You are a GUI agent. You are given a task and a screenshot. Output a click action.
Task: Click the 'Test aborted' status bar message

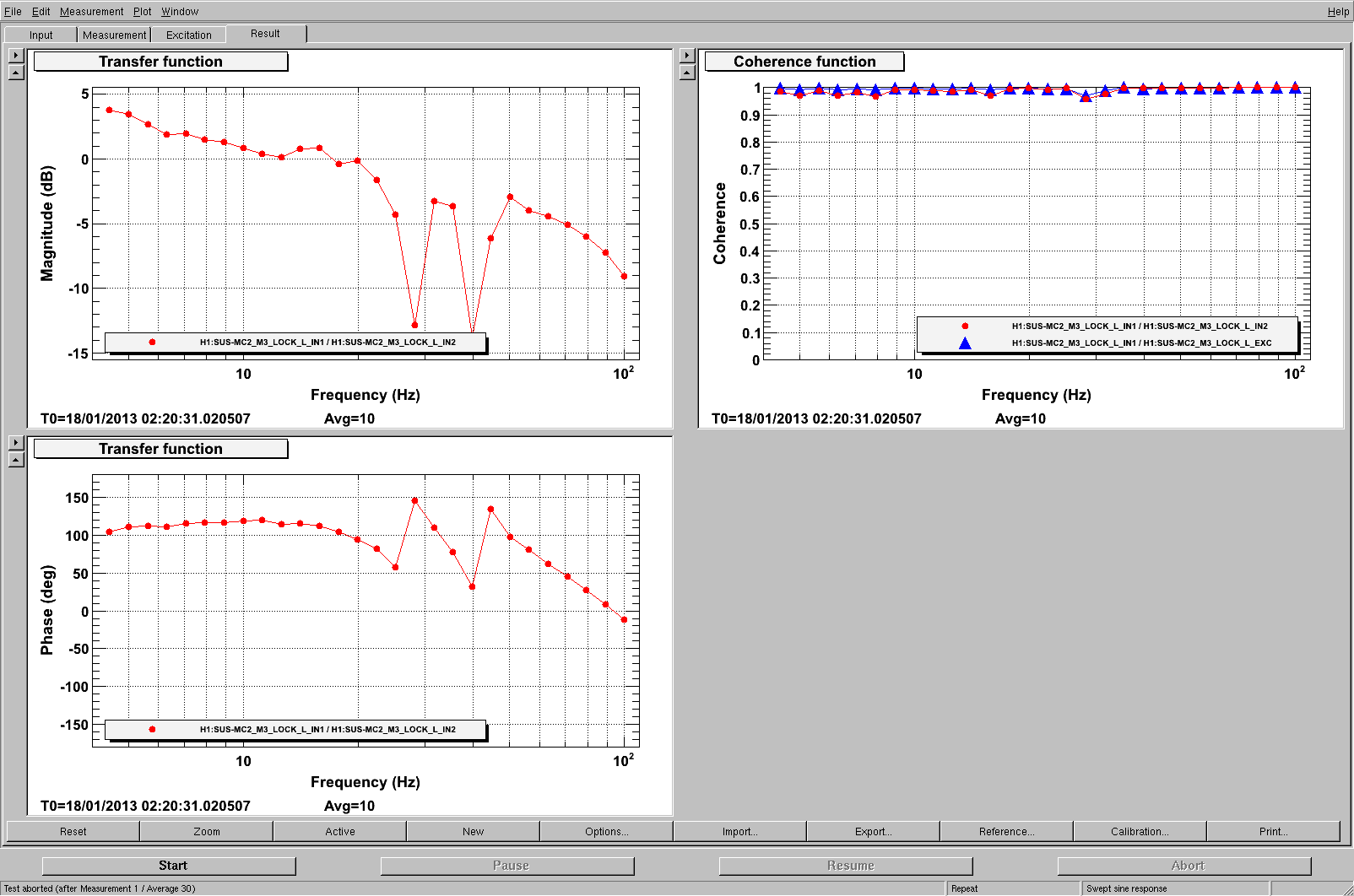100,888
